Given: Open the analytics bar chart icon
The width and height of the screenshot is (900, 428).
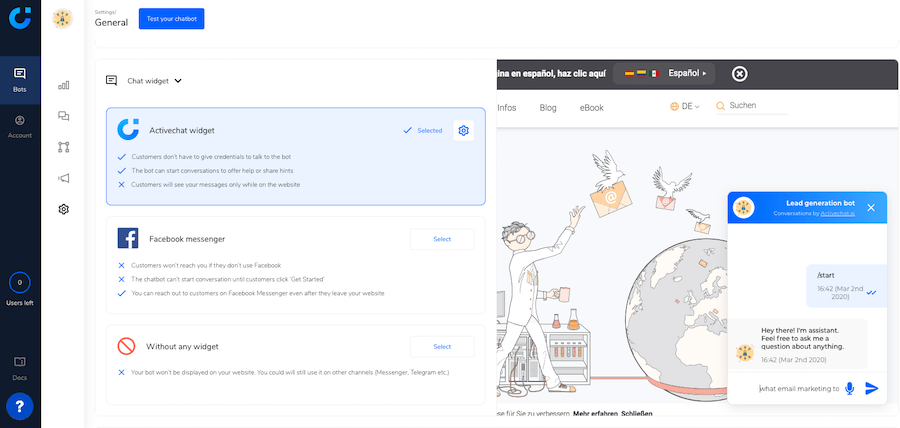Looking at the screenshot, I should point(64,85).
